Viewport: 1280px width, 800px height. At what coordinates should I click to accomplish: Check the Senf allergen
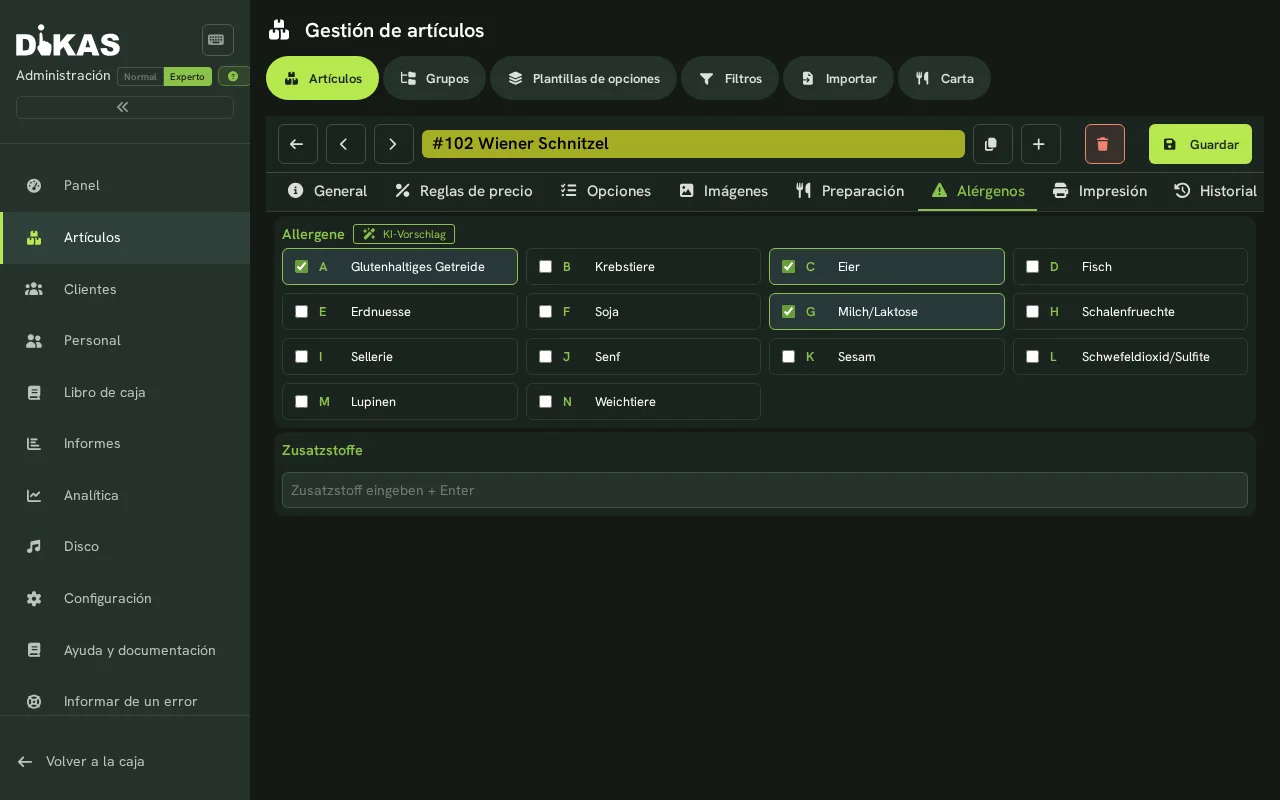coord(545,357)
